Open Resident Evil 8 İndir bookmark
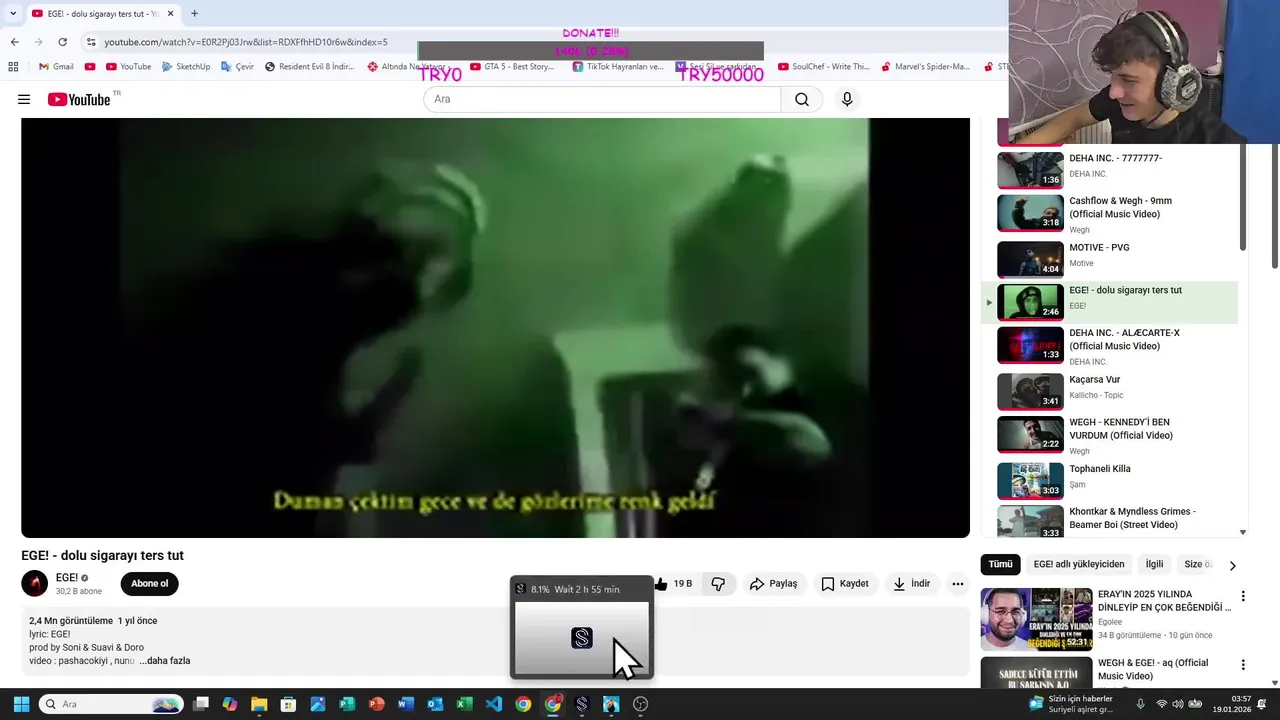The image size is (1280, 720). 309,67
